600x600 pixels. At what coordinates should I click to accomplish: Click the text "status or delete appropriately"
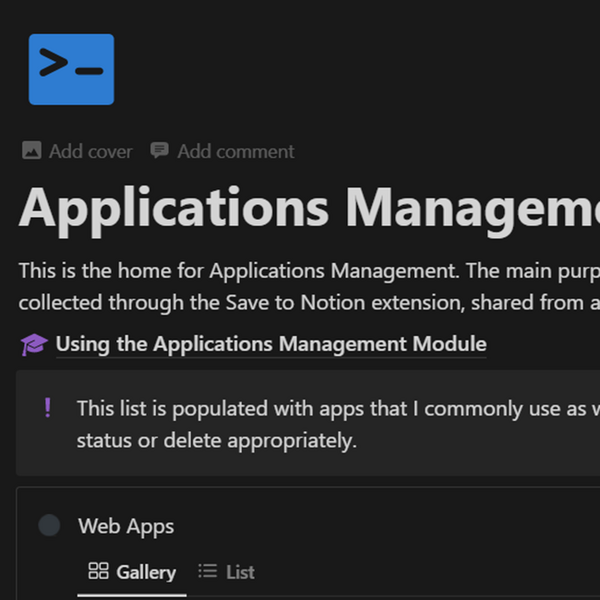[216, 440]
